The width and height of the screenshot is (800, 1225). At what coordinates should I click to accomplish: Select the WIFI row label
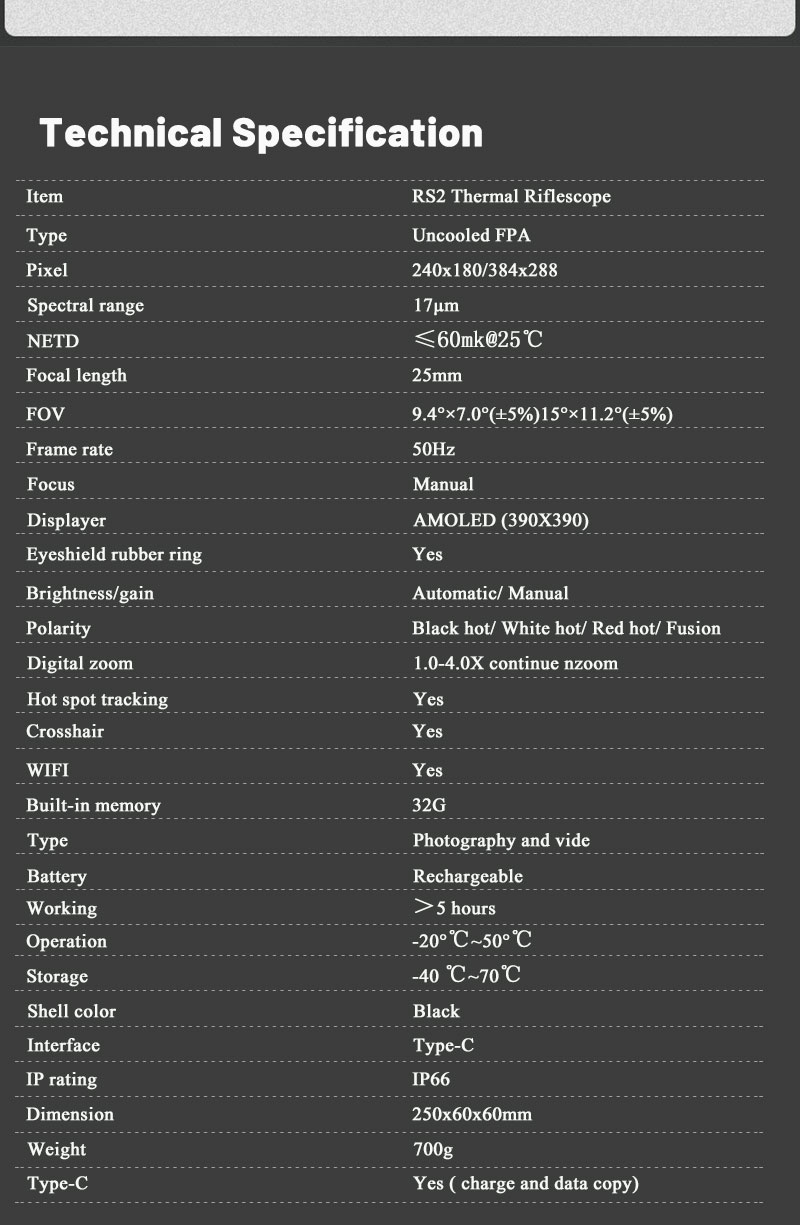click(48, 770)
